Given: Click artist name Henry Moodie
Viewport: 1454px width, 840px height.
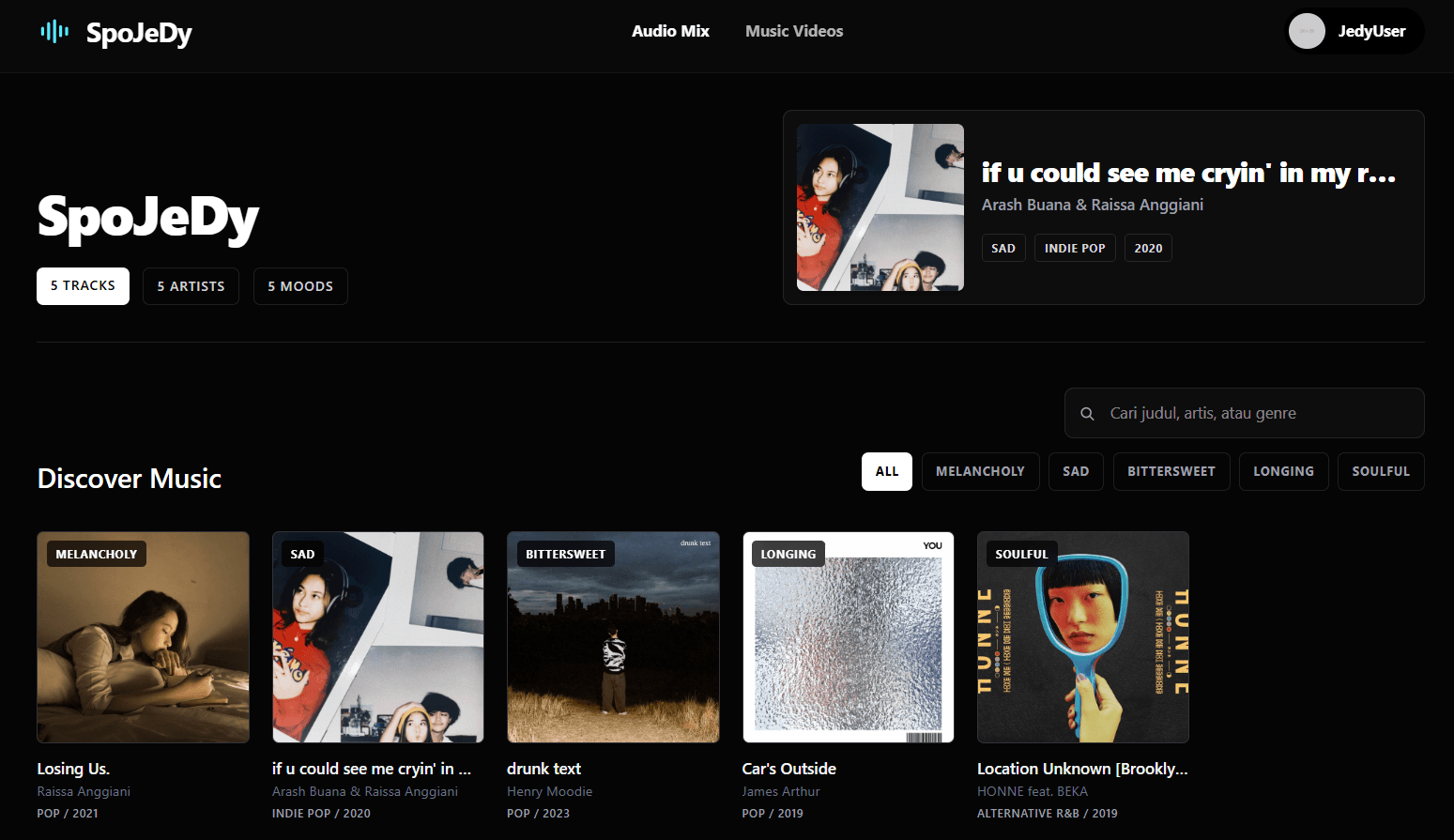Looking at the screenshot, I should (550, 791).
